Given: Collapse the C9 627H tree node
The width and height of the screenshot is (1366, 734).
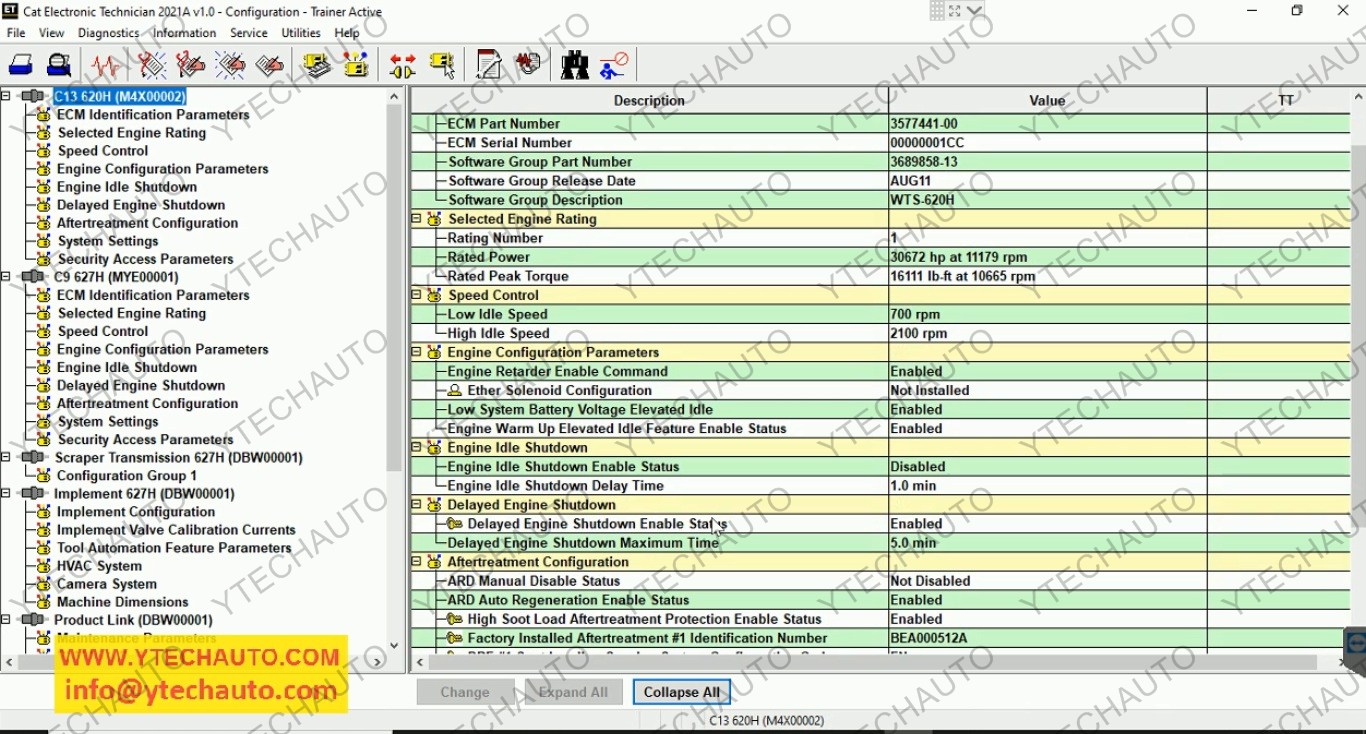Looking at the screenshot, I should 6,277.
